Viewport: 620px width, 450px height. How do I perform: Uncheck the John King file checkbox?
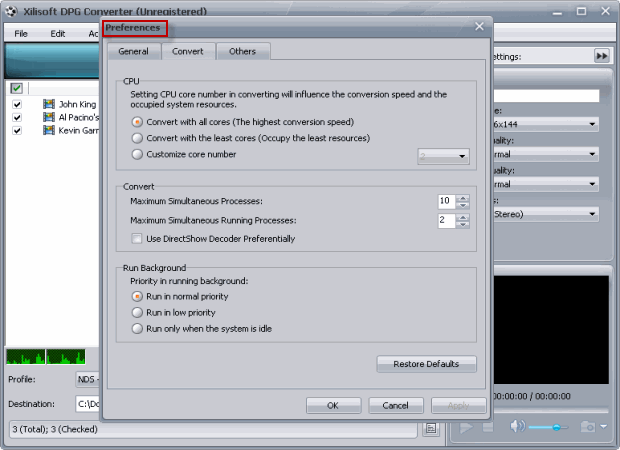(17, 104)
